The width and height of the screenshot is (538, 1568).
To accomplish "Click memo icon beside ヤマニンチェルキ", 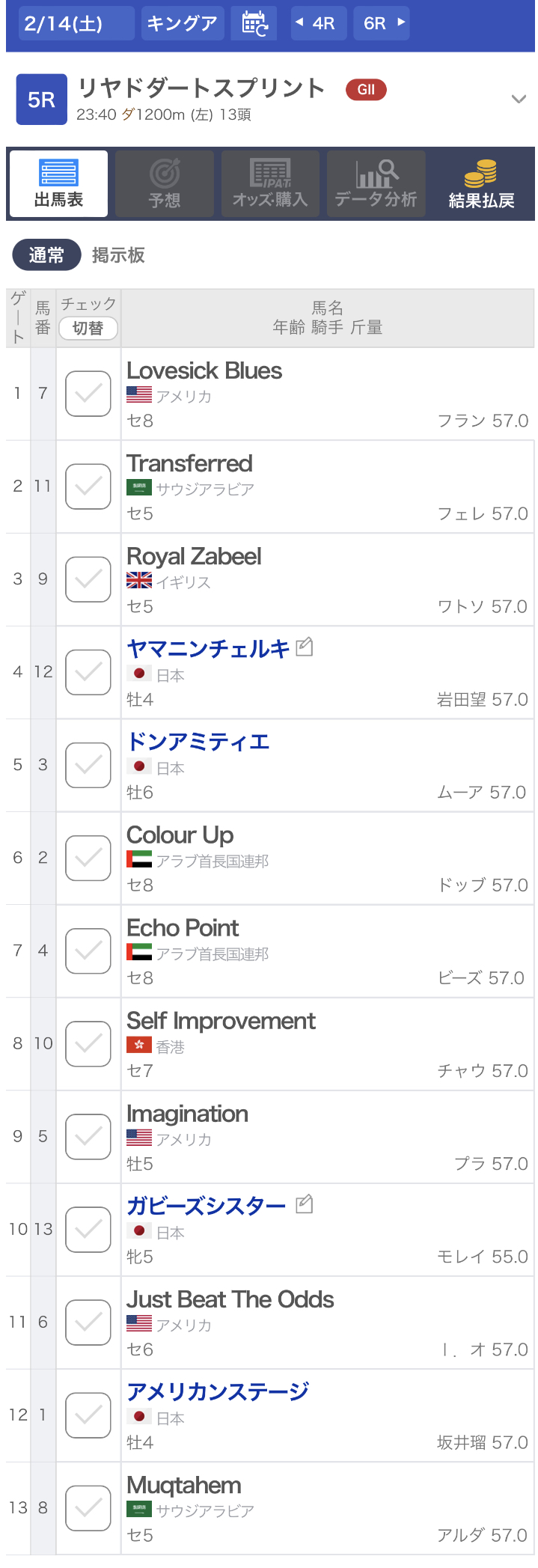I will point(305,647).
